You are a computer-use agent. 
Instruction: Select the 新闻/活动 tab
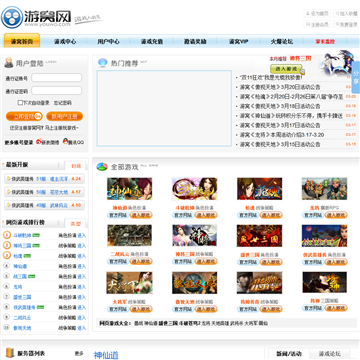pyautogui.click(x=288, y=354)
